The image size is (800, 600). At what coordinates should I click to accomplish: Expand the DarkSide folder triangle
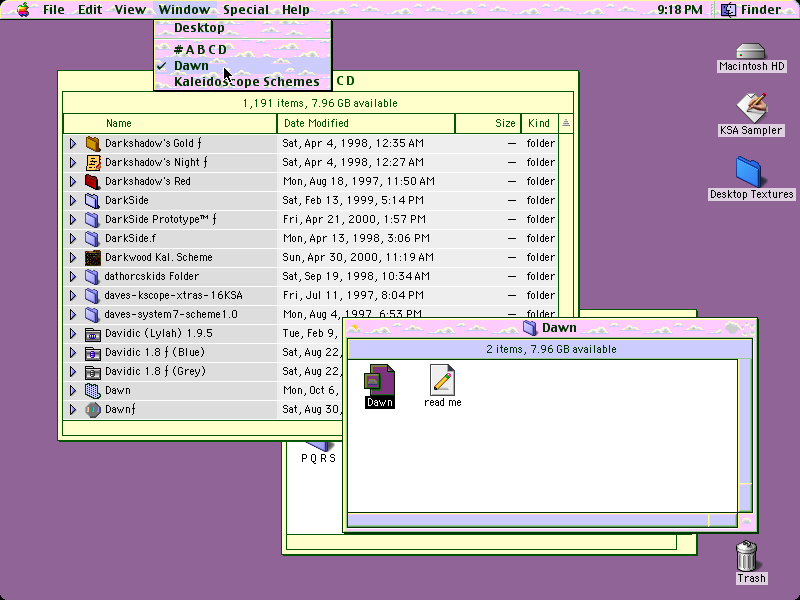tap(73, 201)
